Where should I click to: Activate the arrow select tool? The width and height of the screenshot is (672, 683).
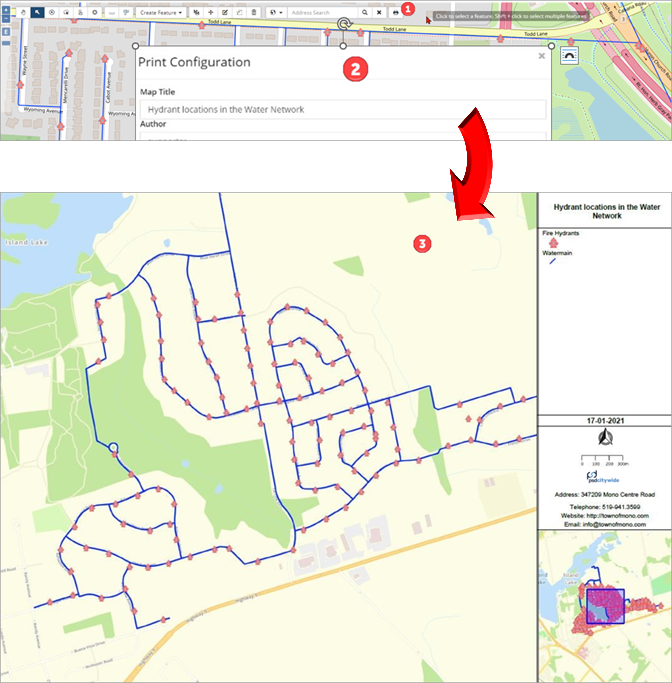(x=37, y=13)
